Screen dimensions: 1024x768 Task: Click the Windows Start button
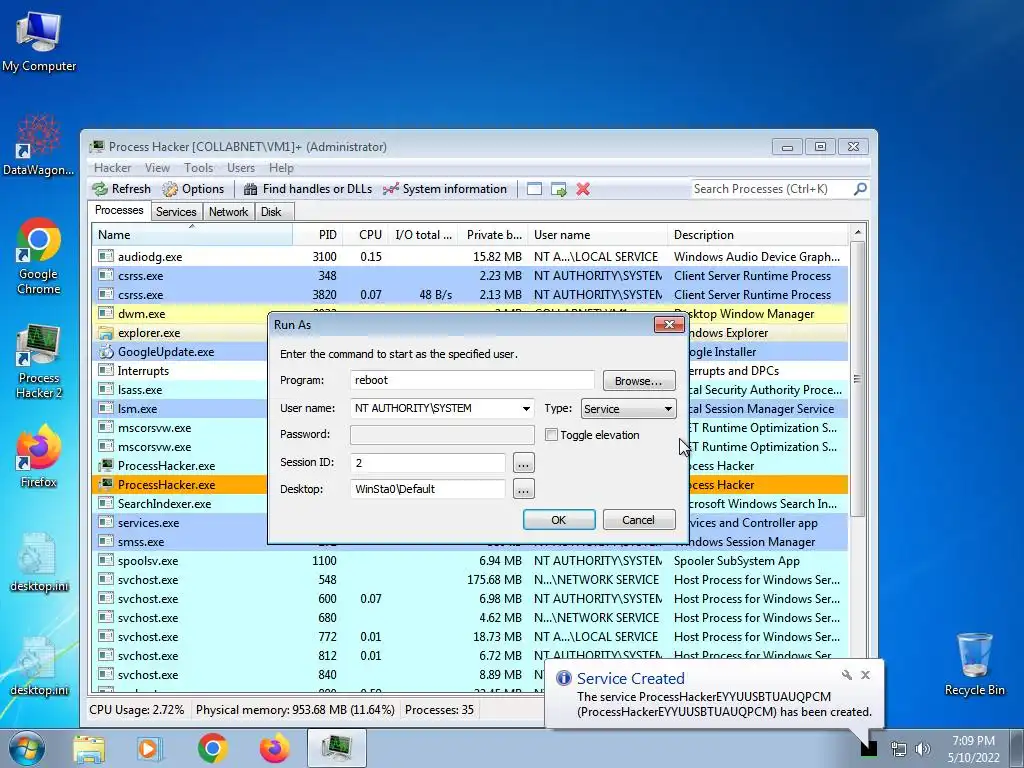27,748
